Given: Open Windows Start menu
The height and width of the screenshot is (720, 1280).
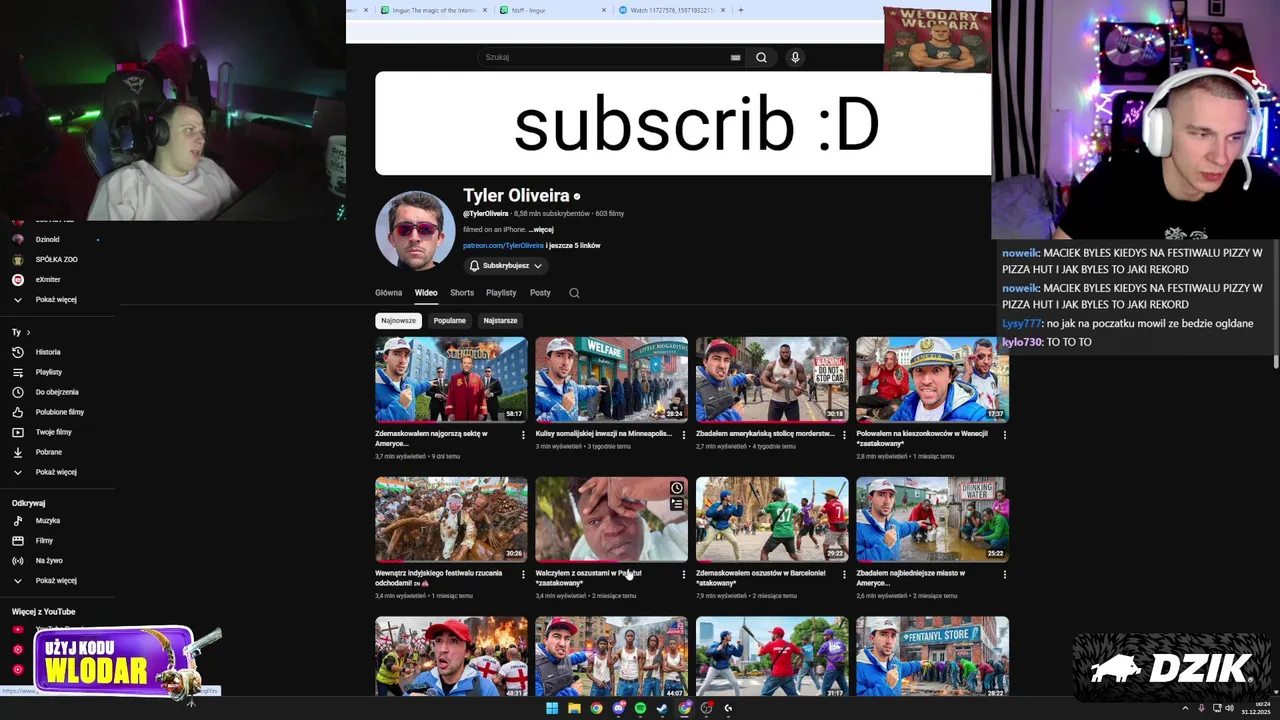Looking at the screenshot, I should tap(552, 708).
